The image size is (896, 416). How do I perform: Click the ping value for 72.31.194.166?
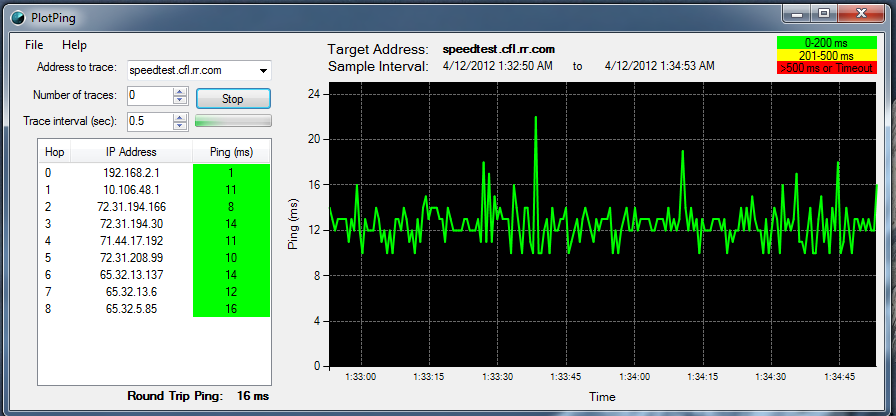[x=231, y=206]
